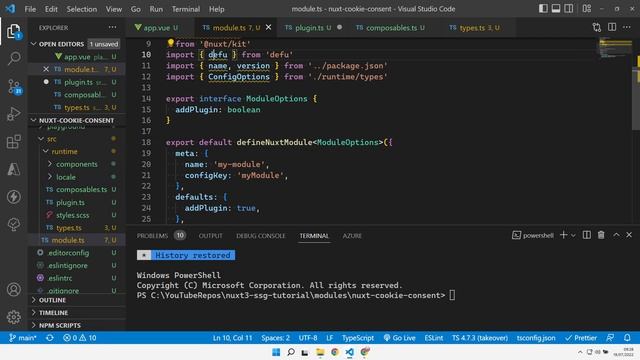This screenshot has height=360, width=640.
Task: Show the Output panel tab
Action: pos(211,236)
